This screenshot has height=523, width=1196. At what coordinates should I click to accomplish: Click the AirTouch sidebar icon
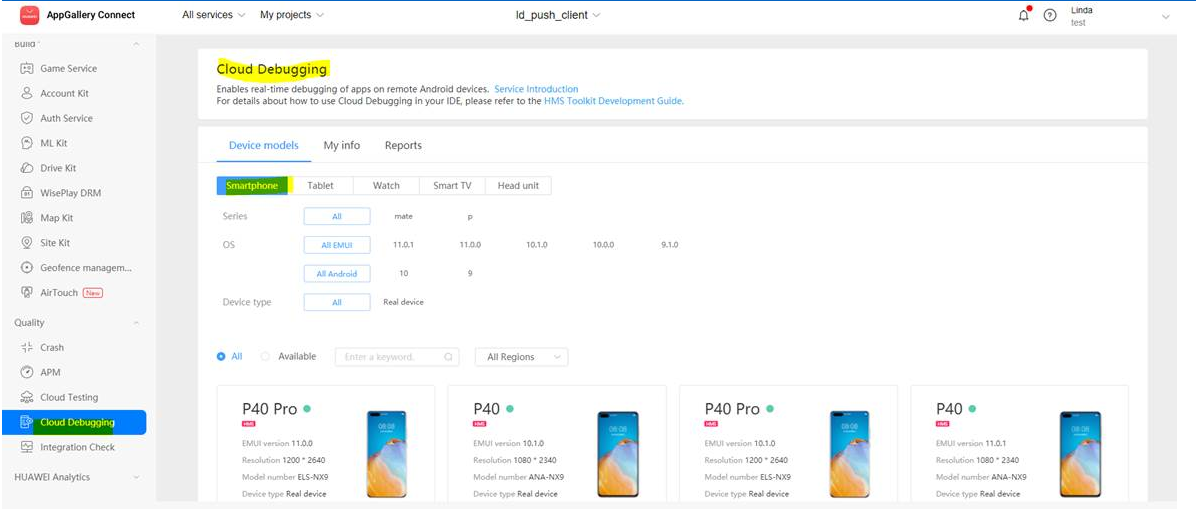[27, 293]
